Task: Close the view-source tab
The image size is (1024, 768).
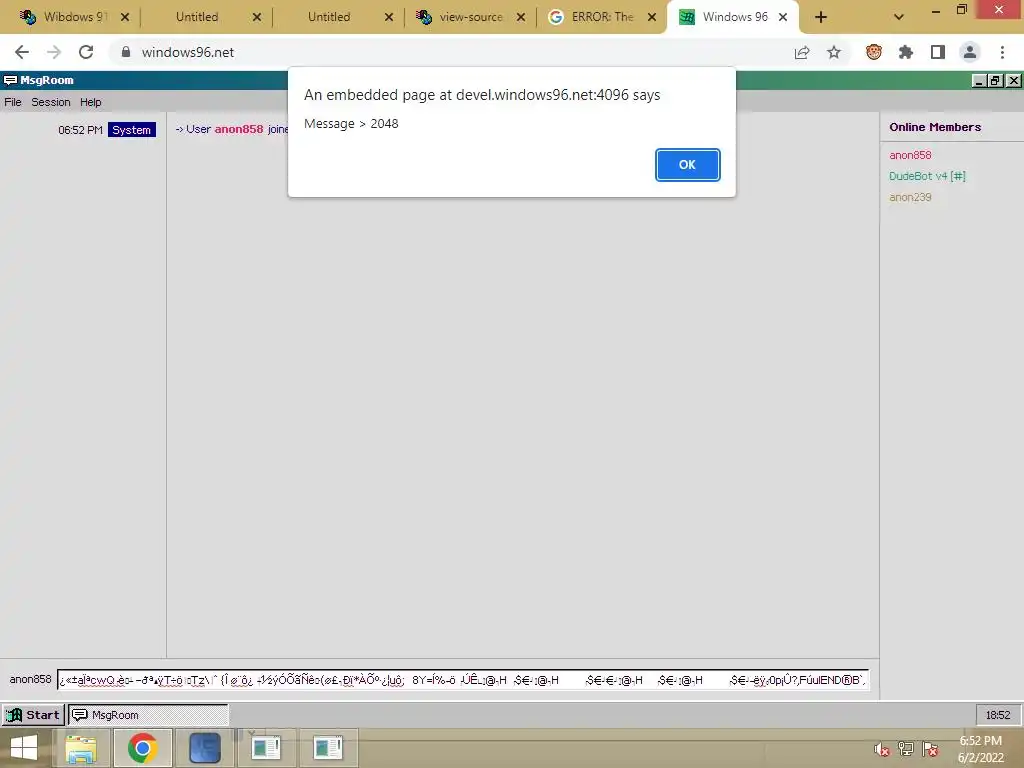Action: coord(520,17)
